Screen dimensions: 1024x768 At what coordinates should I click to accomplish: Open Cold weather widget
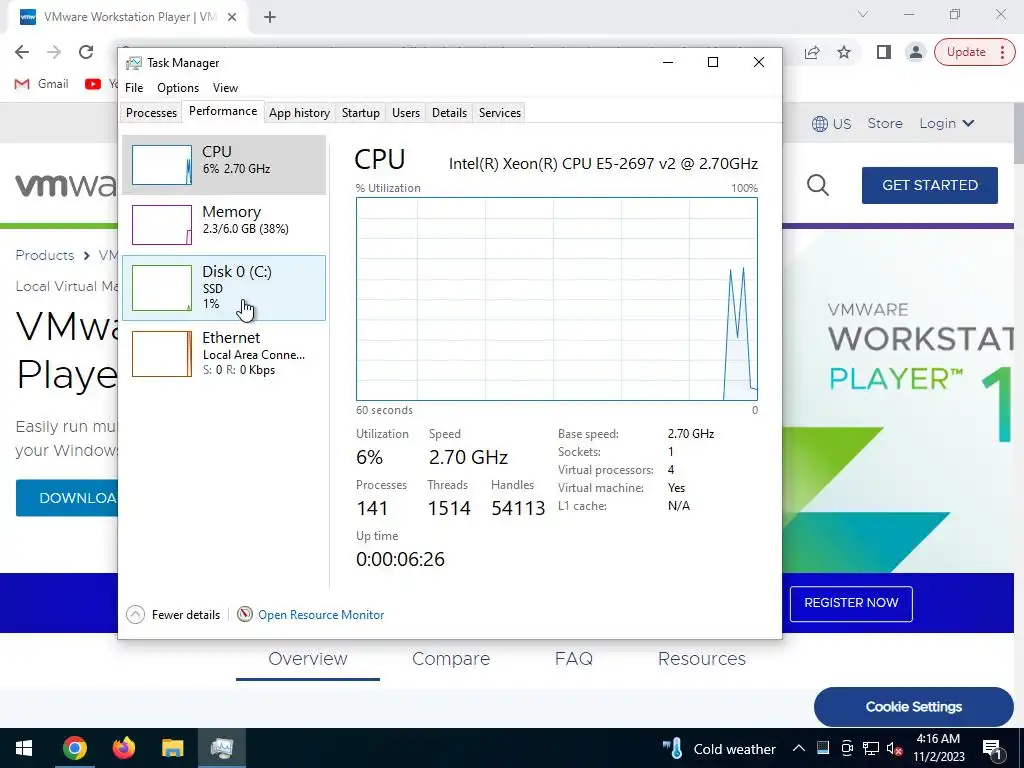point(720,748)
